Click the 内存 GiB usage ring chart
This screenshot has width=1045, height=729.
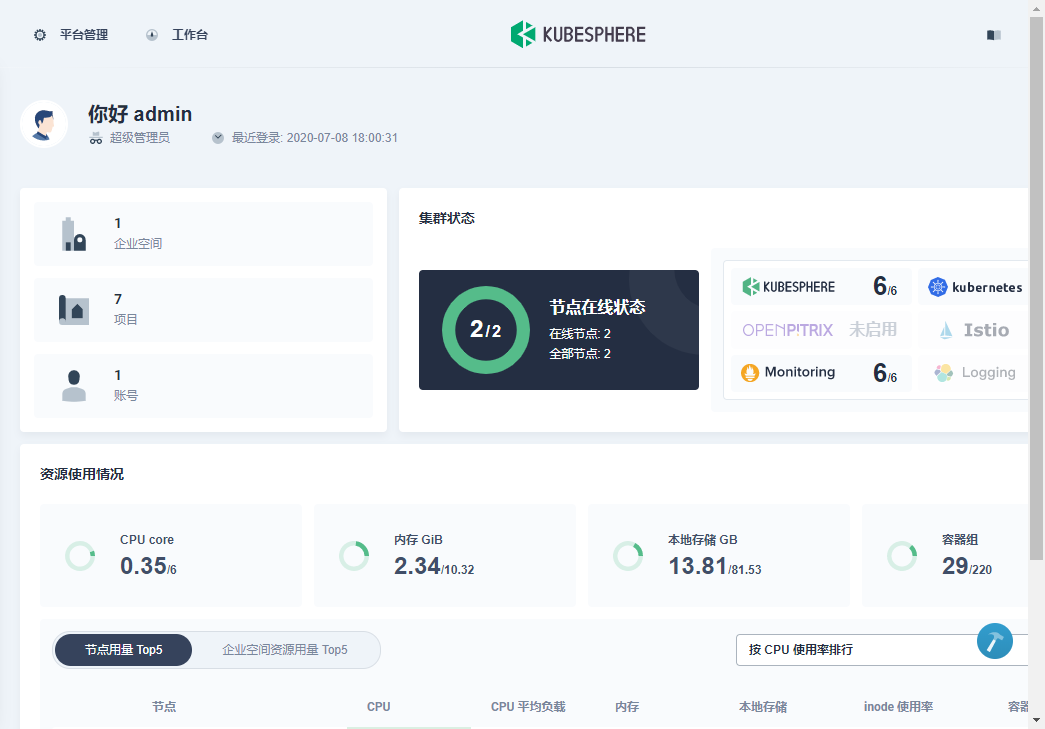(x=354, y=556)
